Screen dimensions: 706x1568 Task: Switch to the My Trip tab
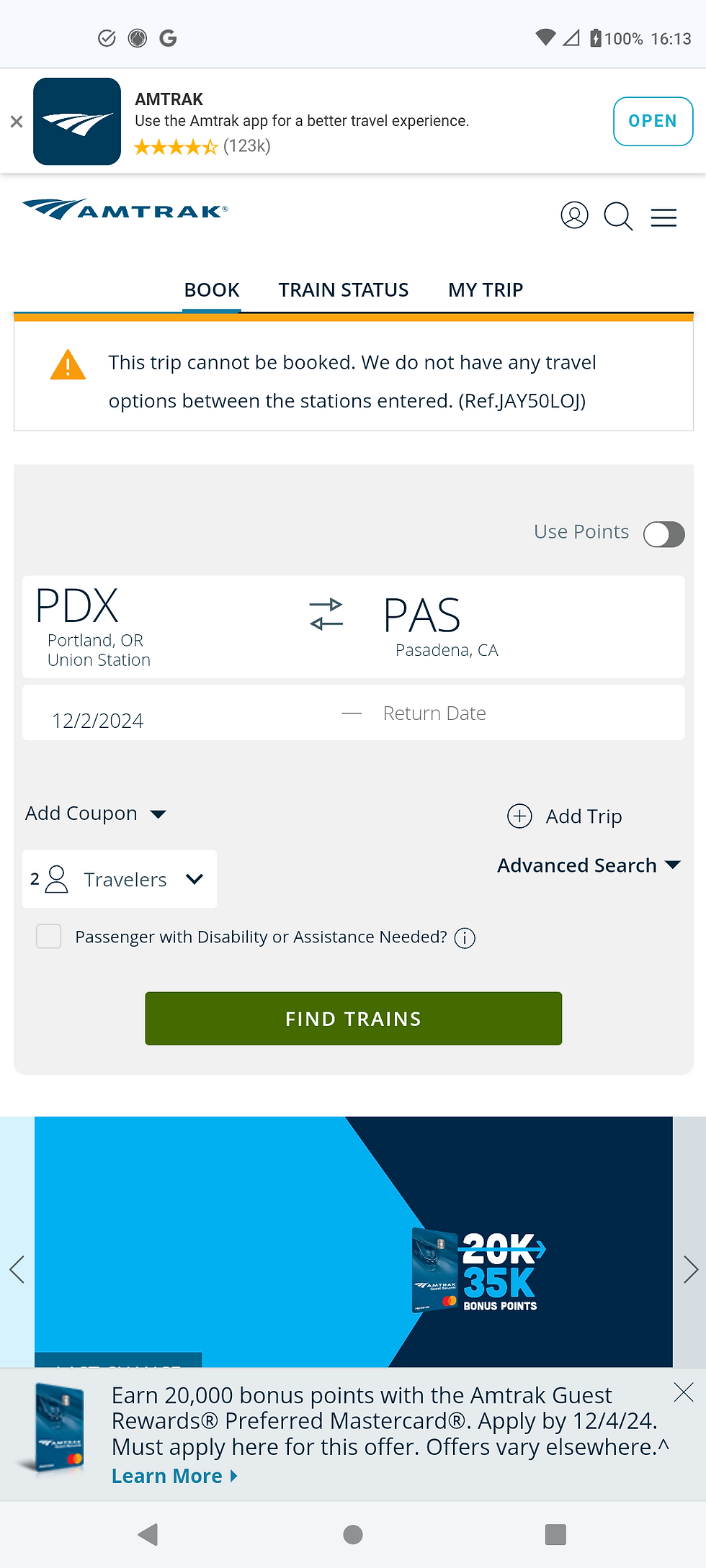486,290
